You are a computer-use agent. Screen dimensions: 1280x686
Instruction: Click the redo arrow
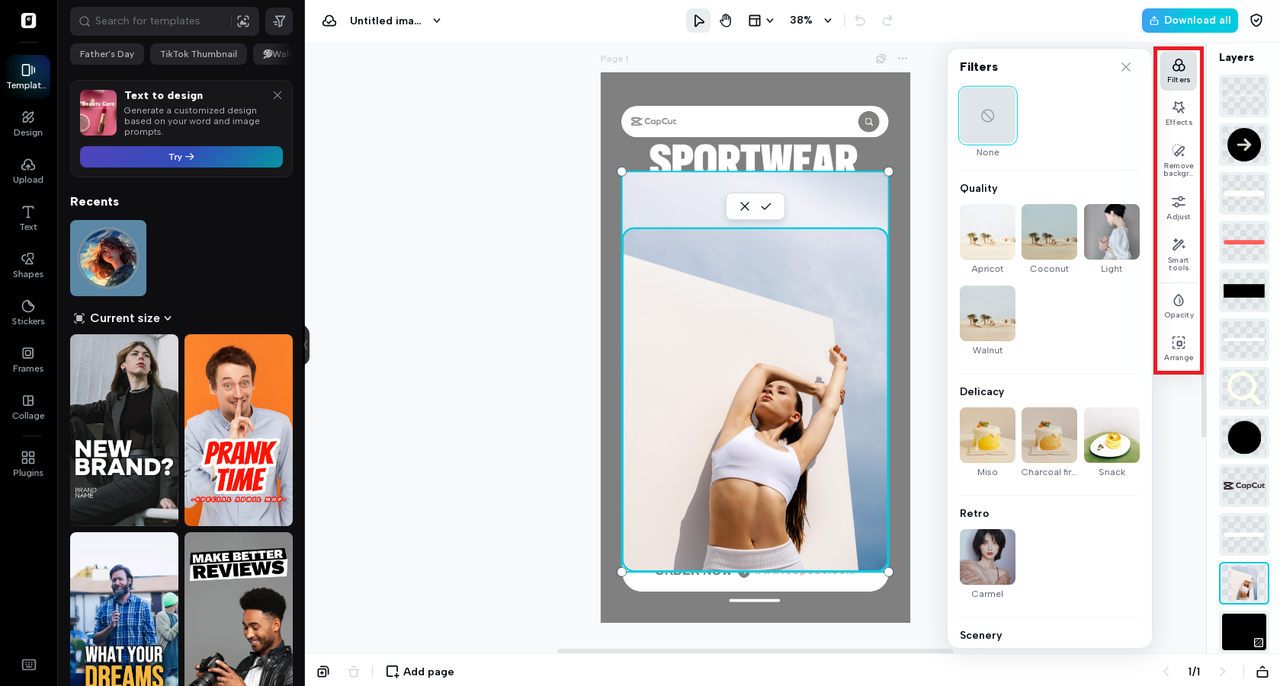coord(887,20)
